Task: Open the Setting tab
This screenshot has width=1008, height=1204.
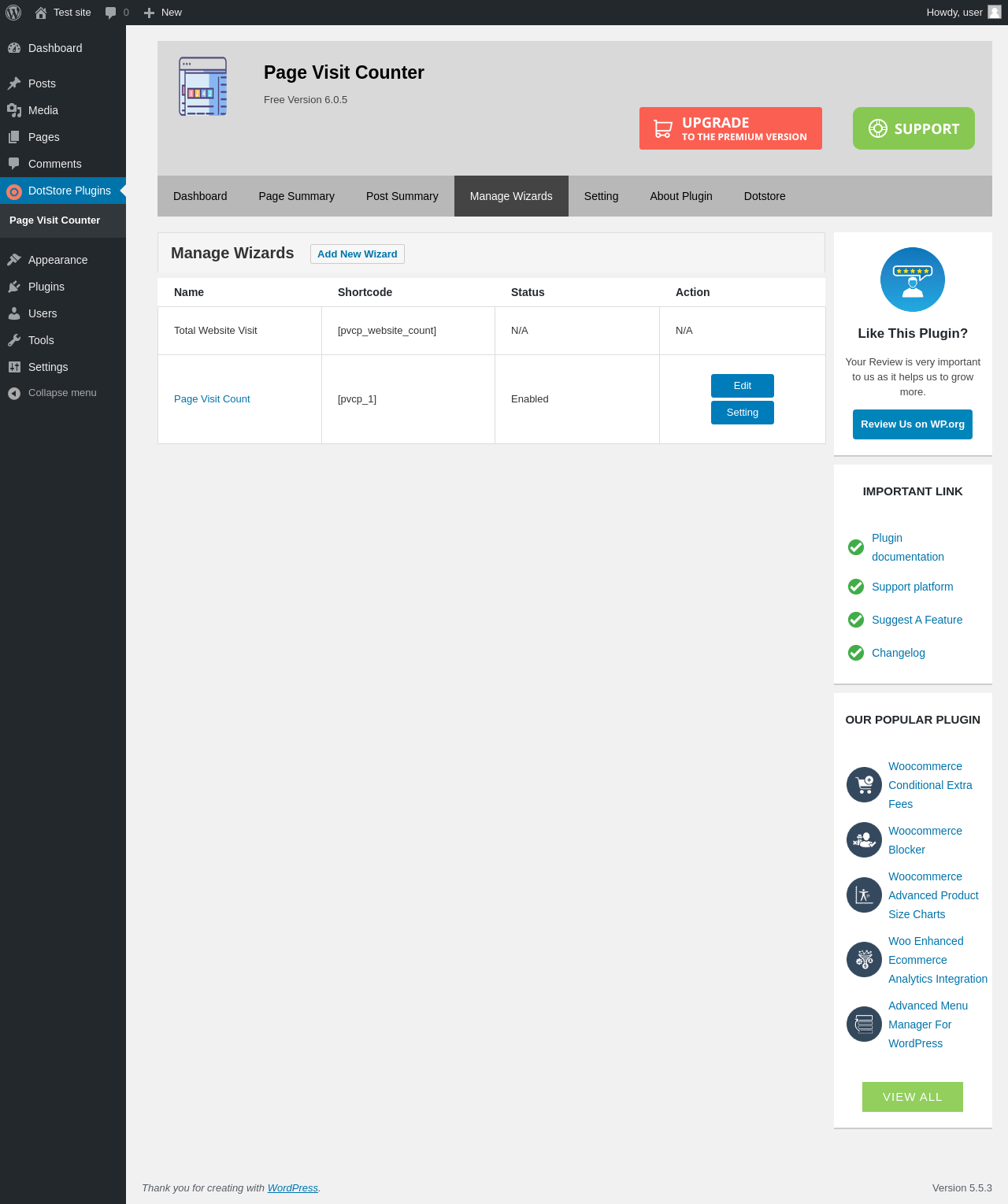Action: point(601,196)
